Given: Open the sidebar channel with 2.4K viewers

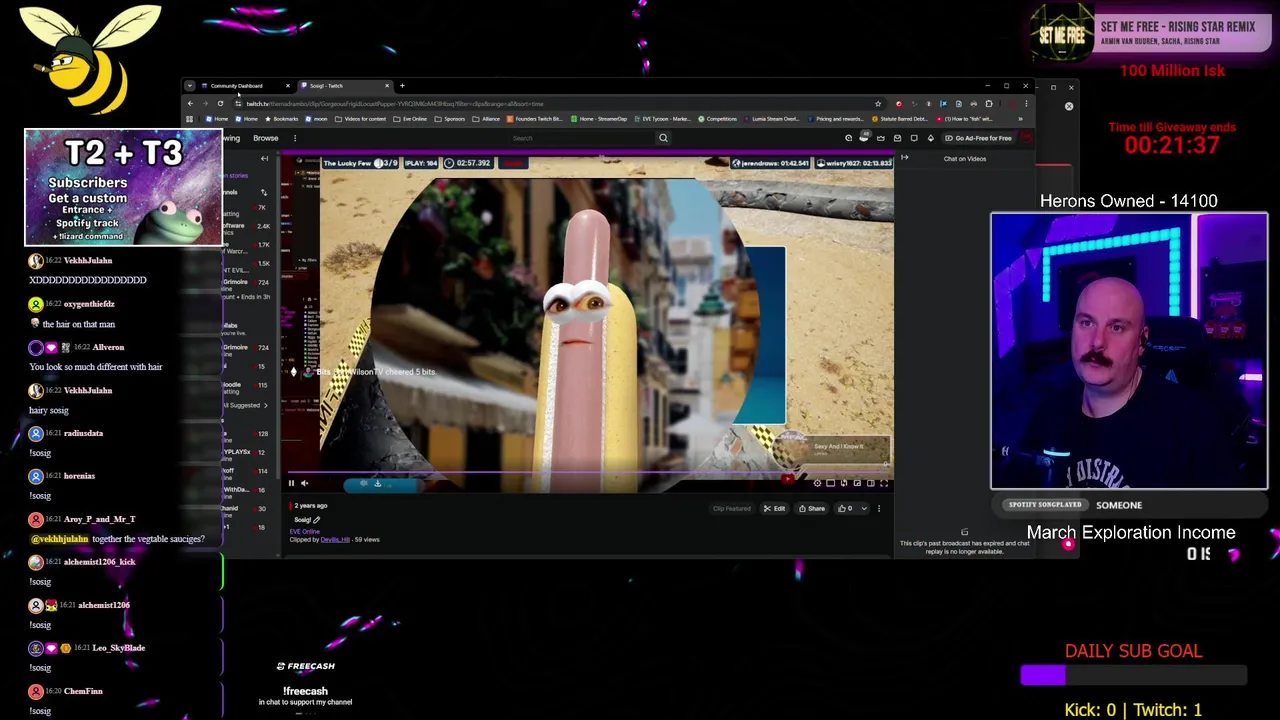Looking at the screenshot, I should click(247, 227).
